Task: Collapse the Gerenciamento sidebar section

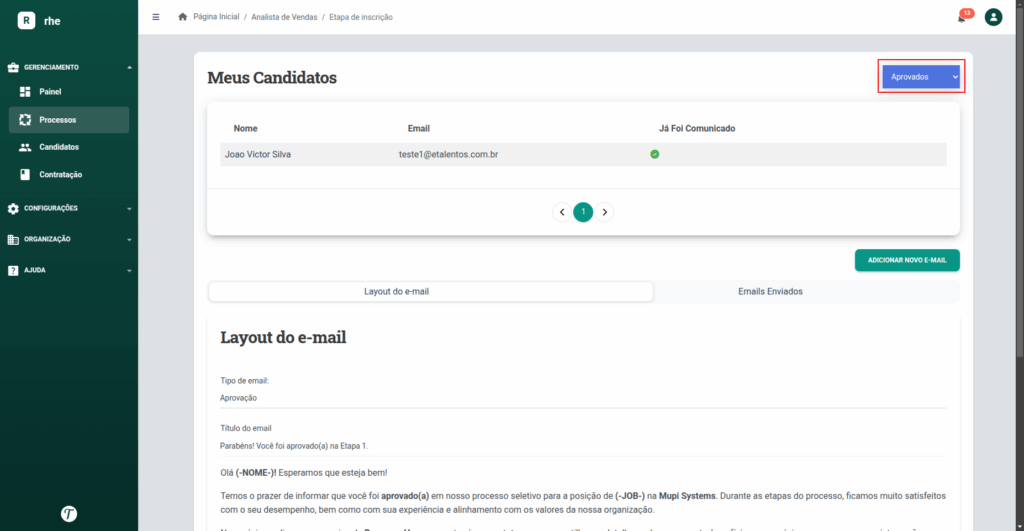Action: coord(69,67)
